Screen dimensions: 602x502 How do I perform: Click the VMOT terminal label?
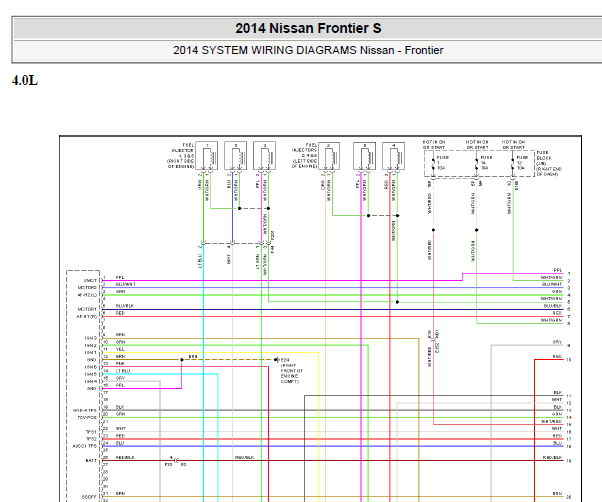pyautogui.click(x=90, y=281)
